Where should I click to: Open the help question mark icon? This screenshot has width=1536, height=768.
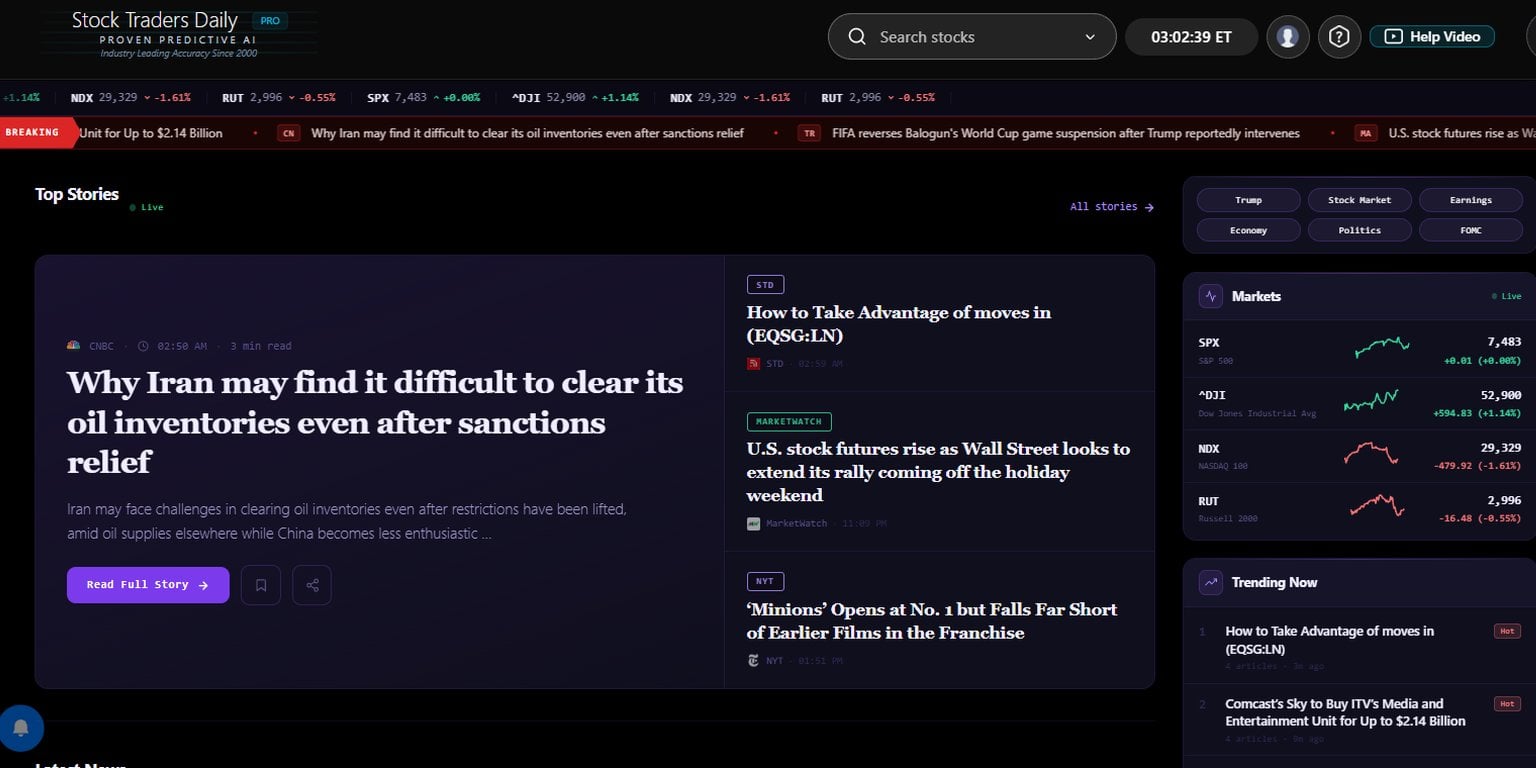[1339, 37]
